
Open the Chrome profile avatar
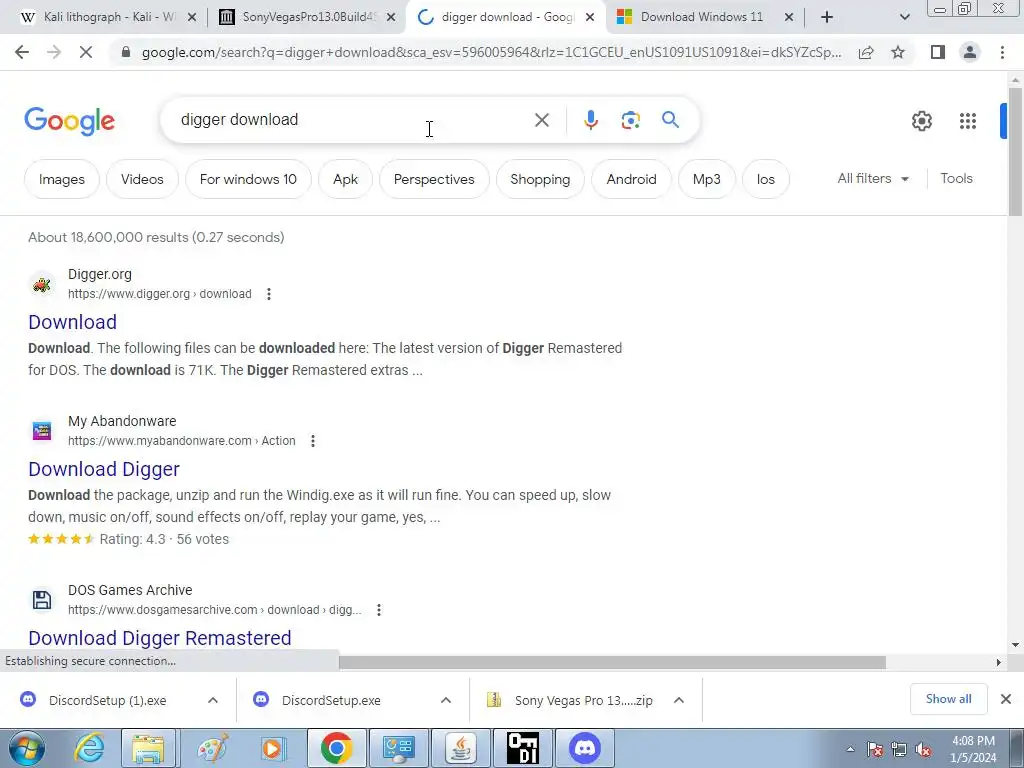(x=970, y=52)
